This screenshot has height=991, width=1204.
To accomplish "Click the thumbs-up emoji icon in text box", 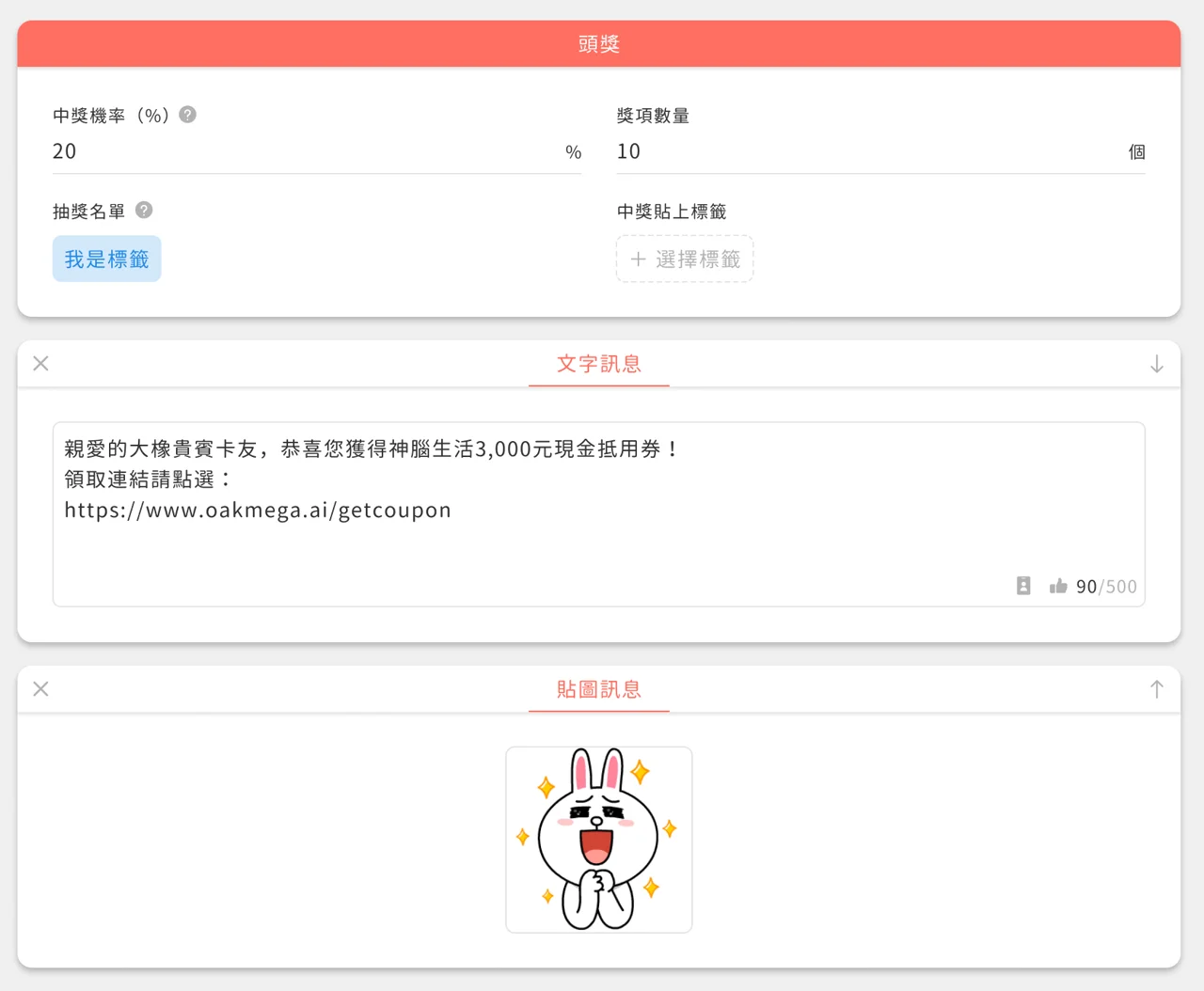I will point(1058,586).
